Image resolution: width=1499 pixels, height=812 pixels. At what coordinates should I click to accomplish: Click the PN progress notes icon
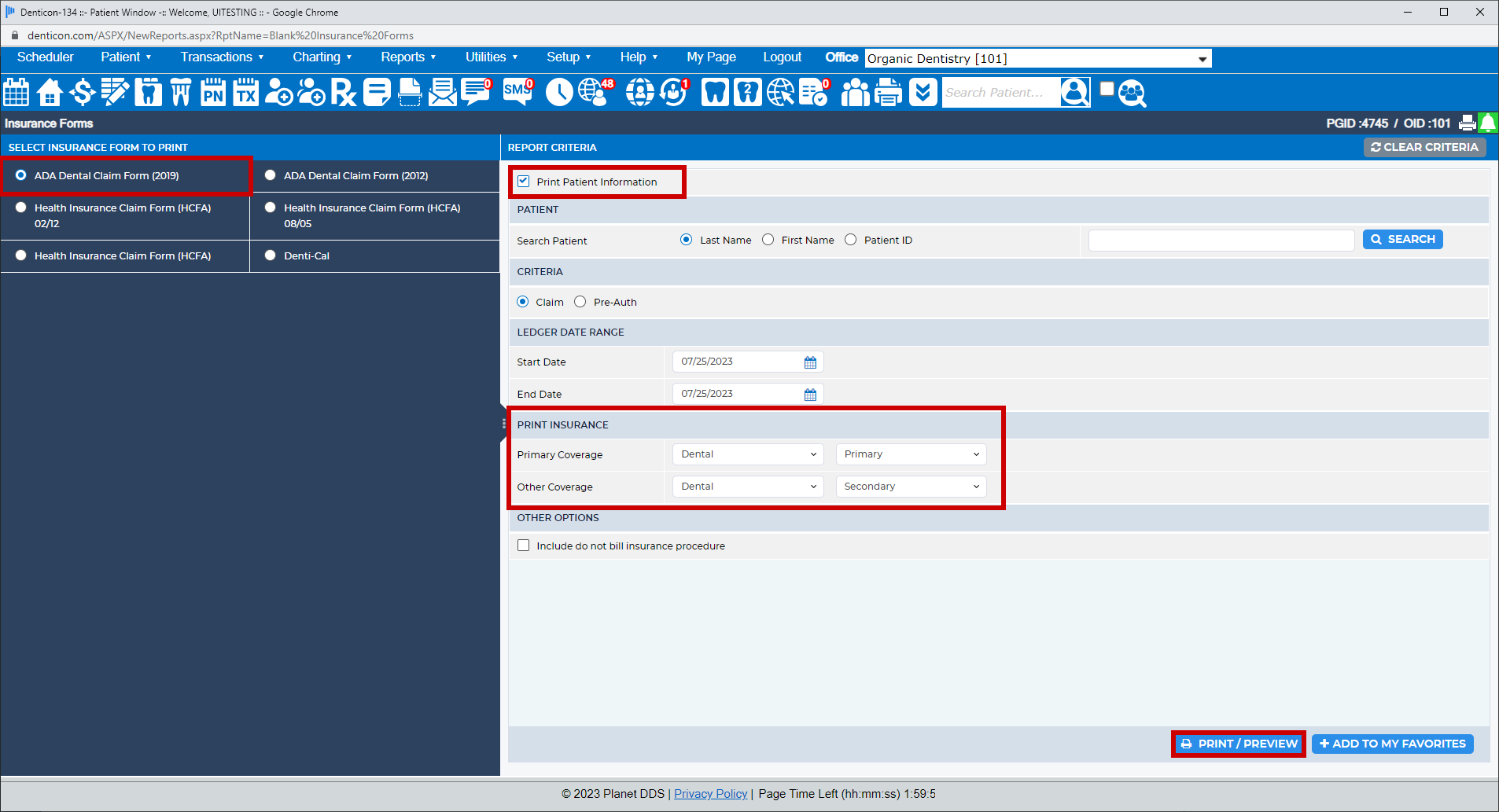point(213,93)
